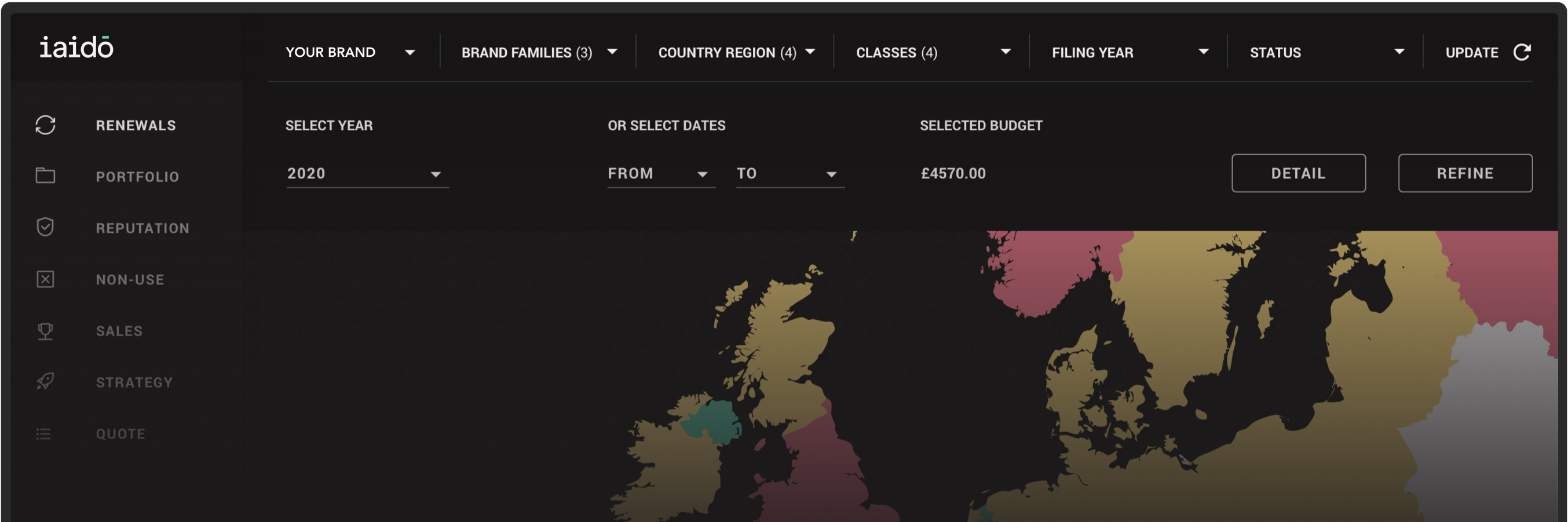Expand the Brand Families (3) filter
This screenshot has width=1568, height=522.
pyautogui.click(x=539, y=52)
